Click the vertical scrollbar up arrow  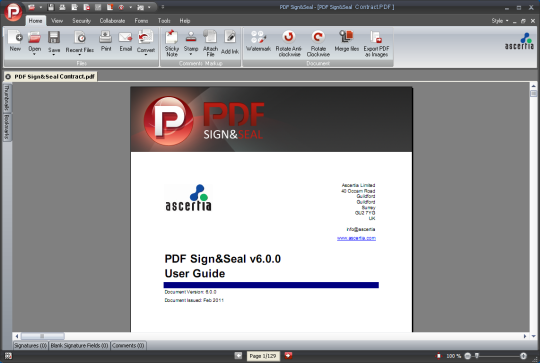pyautogui.click(x=533, y=86)
